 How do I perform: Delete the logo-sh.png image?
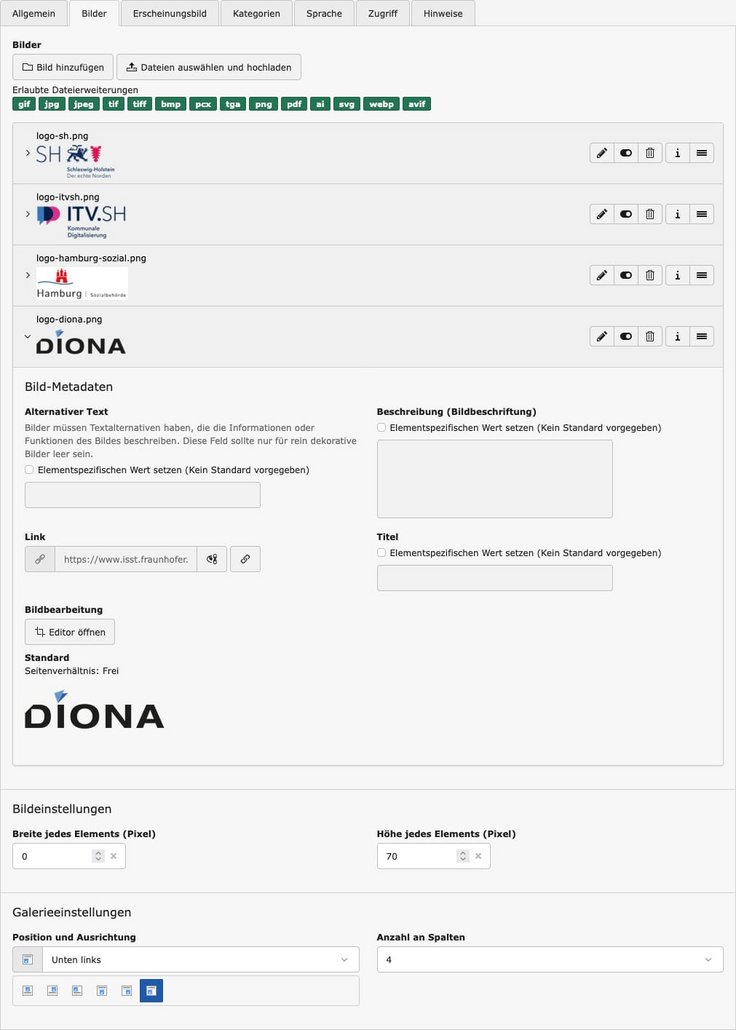[x=650, y=153]
